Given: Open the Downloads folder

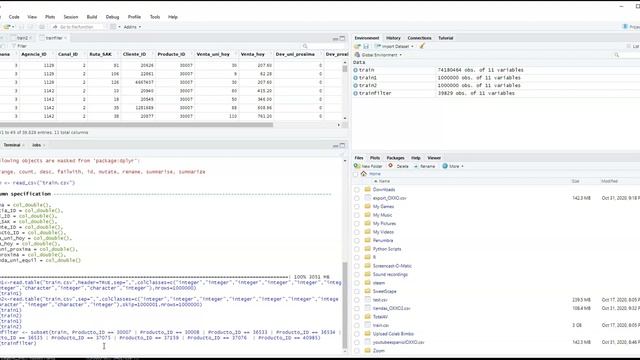Looking at the screenshot, I should [x=384, y=190].
